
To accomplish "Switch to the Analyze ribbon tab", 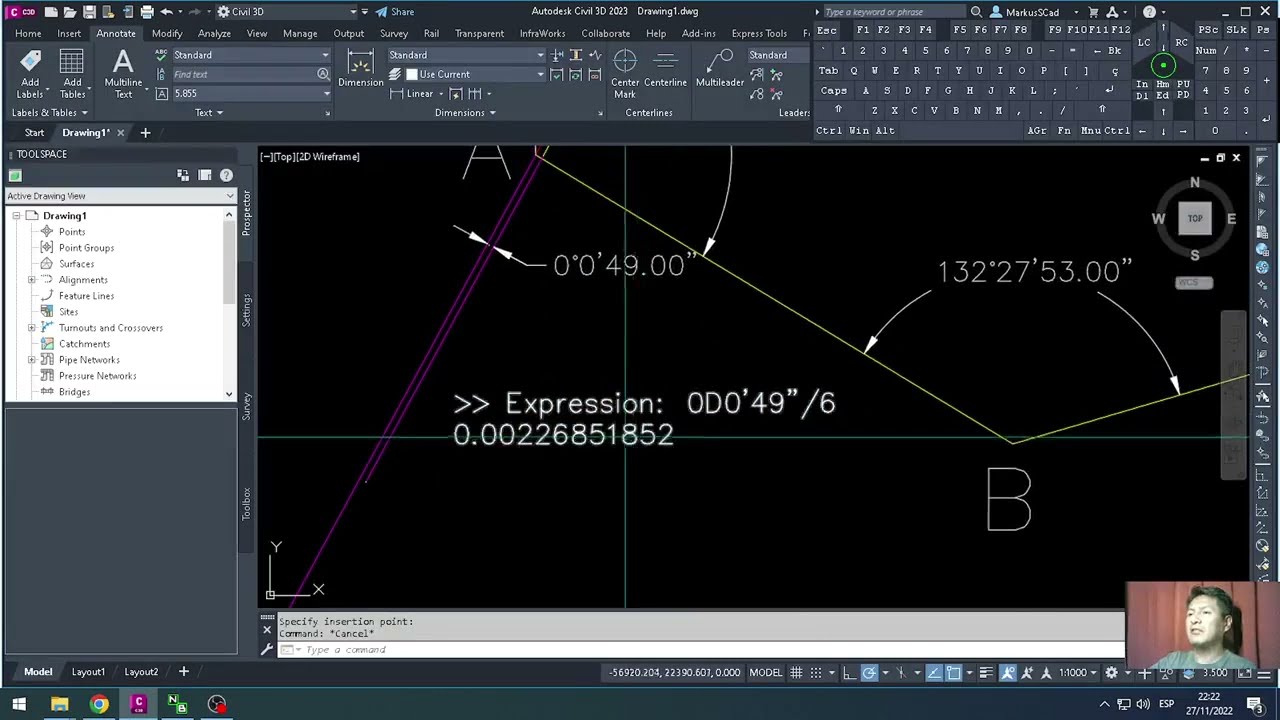I will pyautogui.click(x=214, y=33).
